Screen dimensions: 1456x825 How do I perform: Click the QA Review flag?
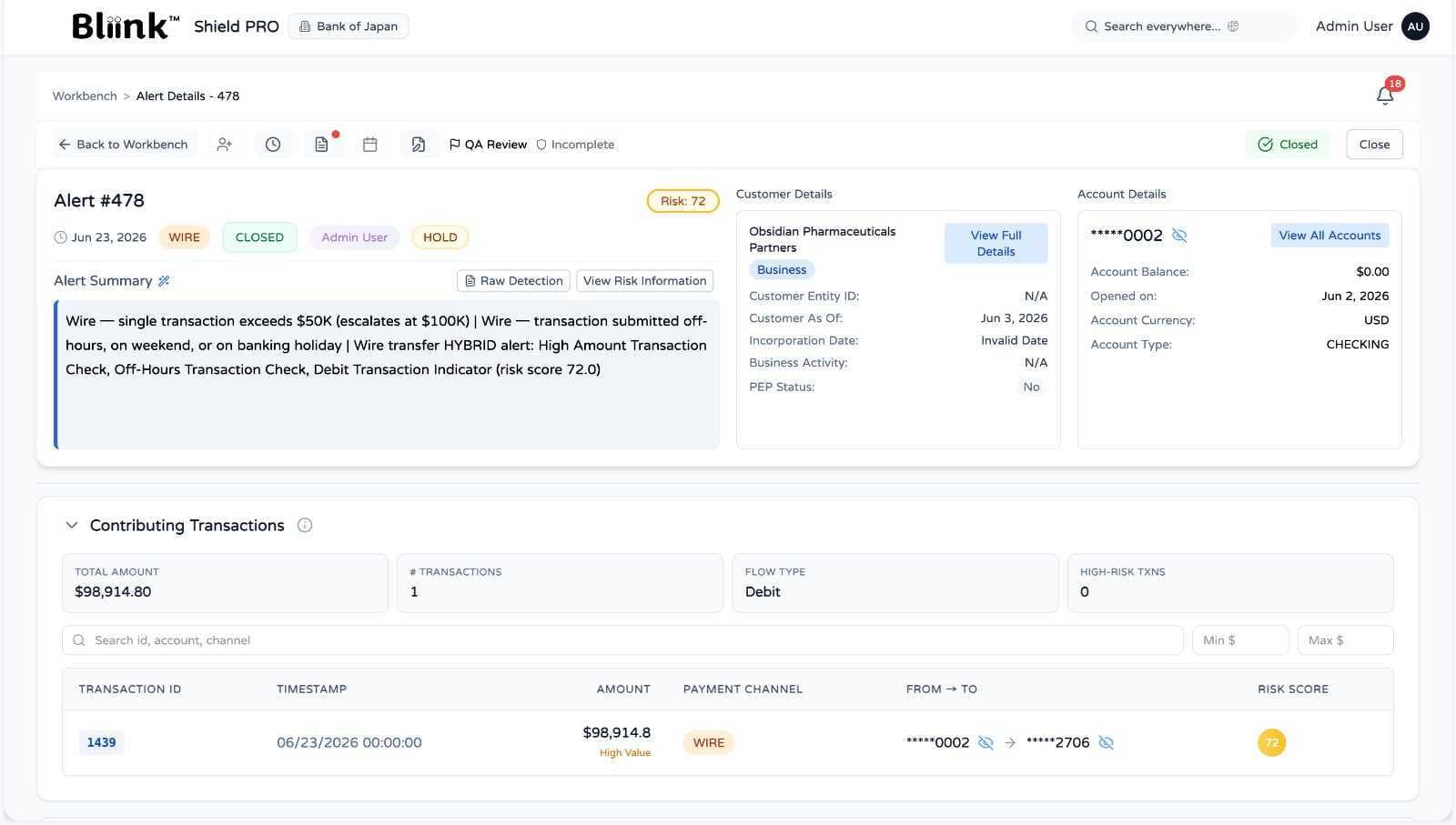[x=489, y=145]
